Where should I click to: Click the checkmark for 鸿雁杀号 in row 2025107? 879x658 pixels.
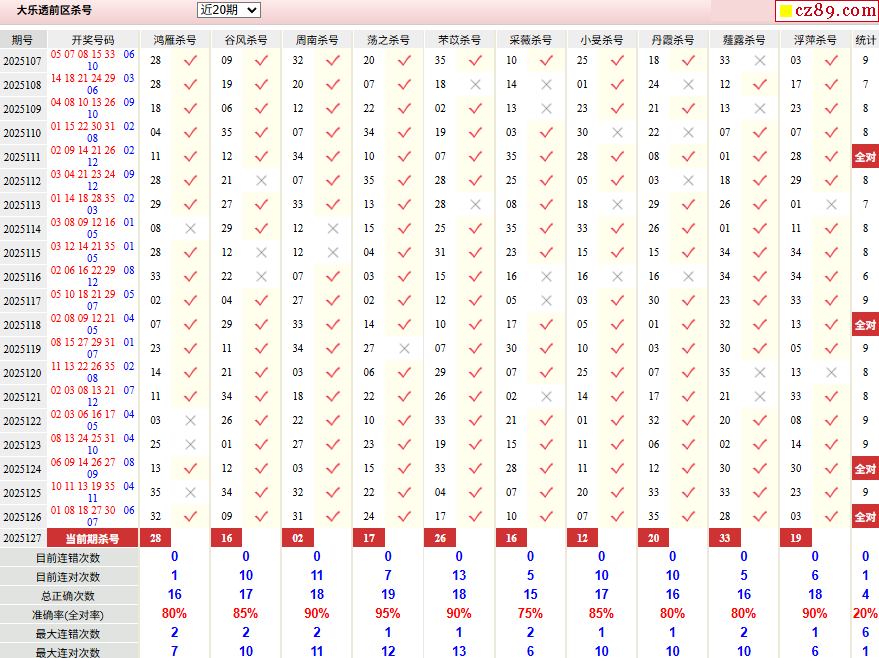tap(190, 60)
